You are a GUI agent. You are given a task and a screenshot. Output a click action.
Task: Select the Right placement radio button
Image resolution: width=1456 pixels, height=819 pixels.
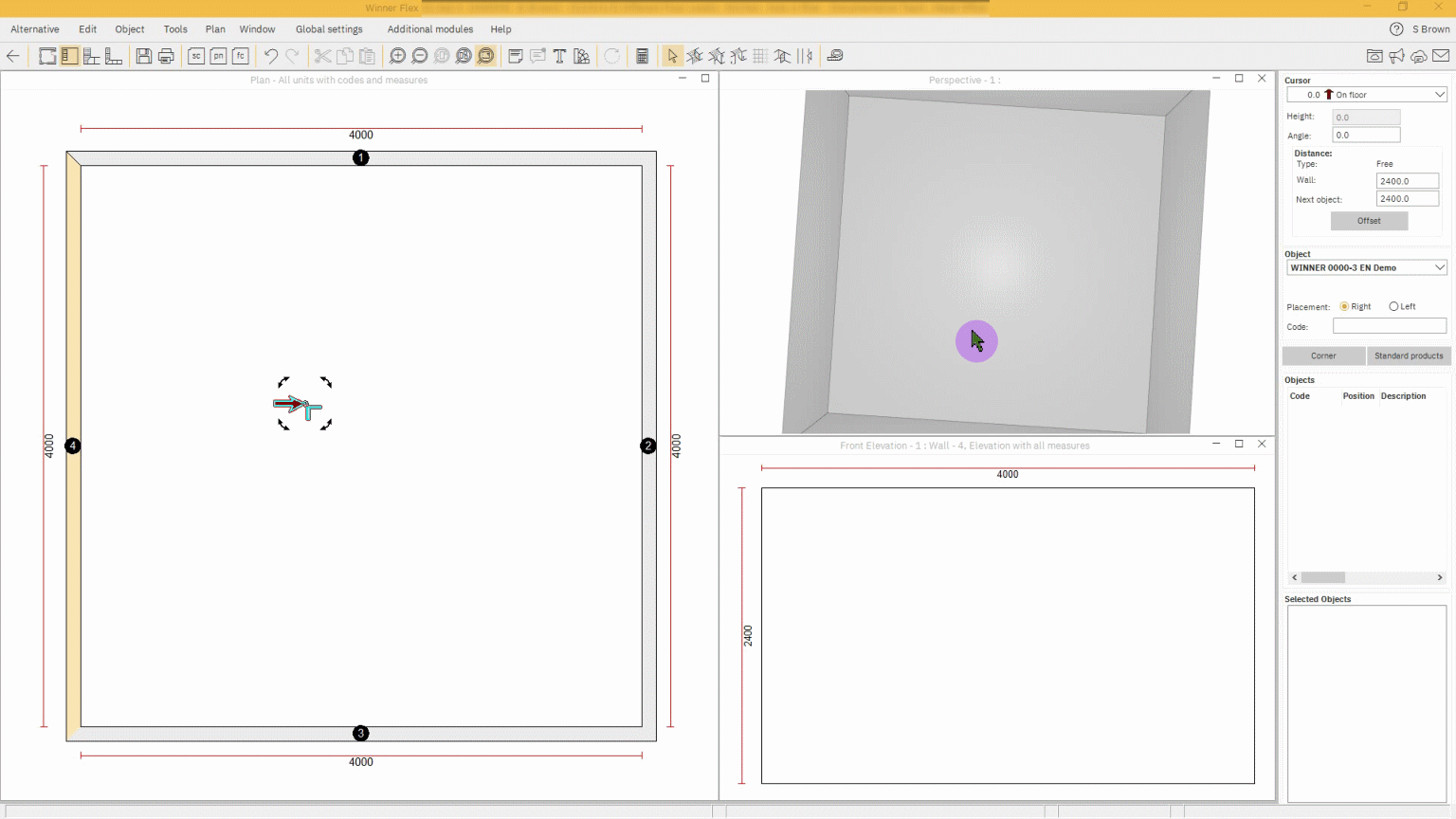point(1344,306)
